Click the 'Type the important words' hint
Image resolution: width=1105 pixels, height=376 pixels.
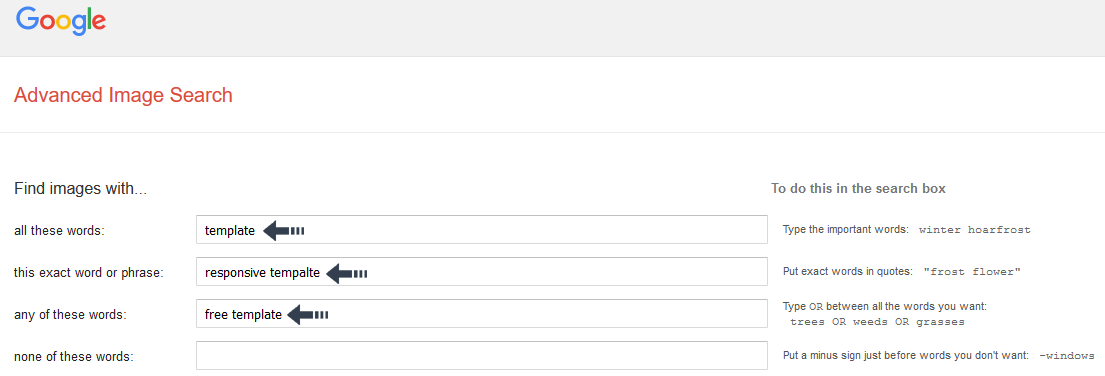[848, 230]
